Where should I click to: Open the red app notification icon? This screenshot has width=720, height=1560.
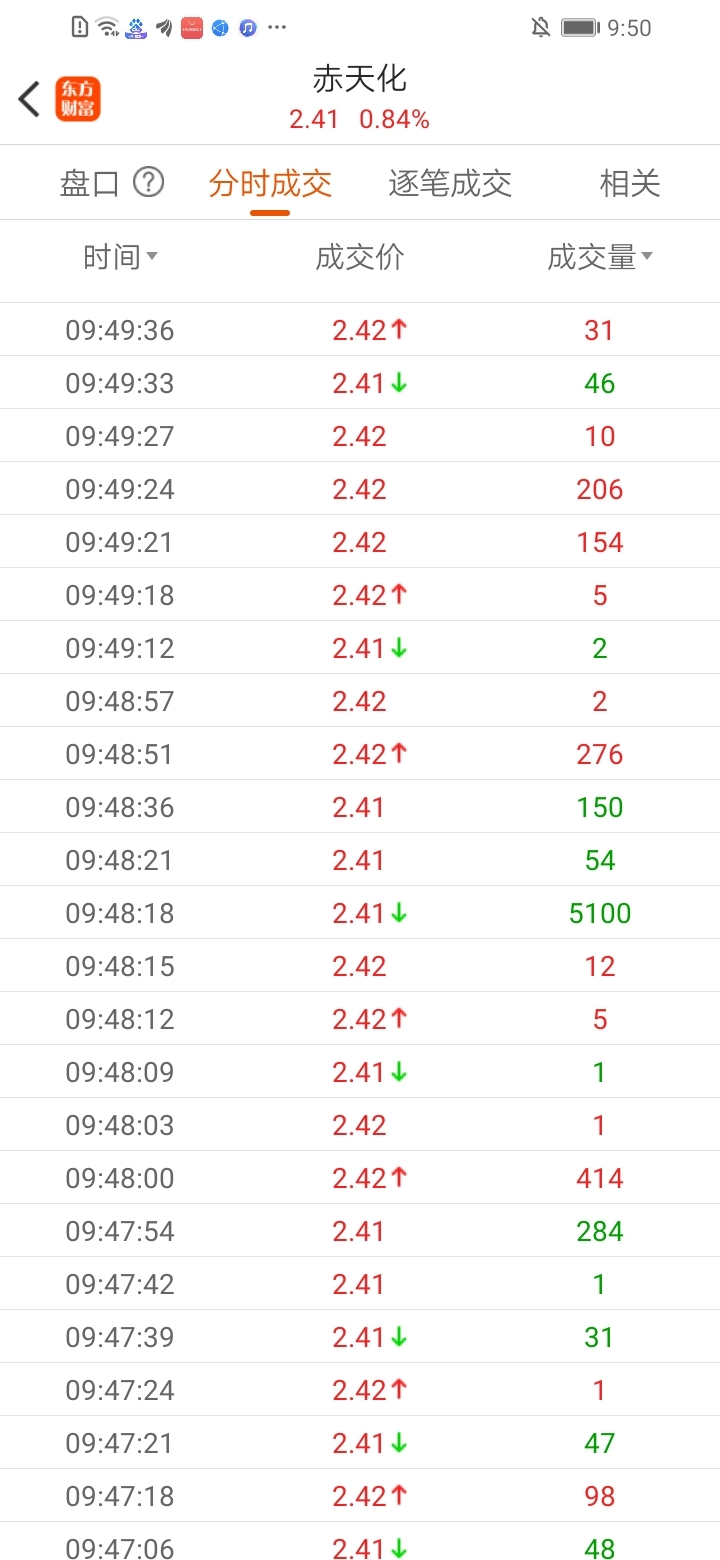pos(192,28)
